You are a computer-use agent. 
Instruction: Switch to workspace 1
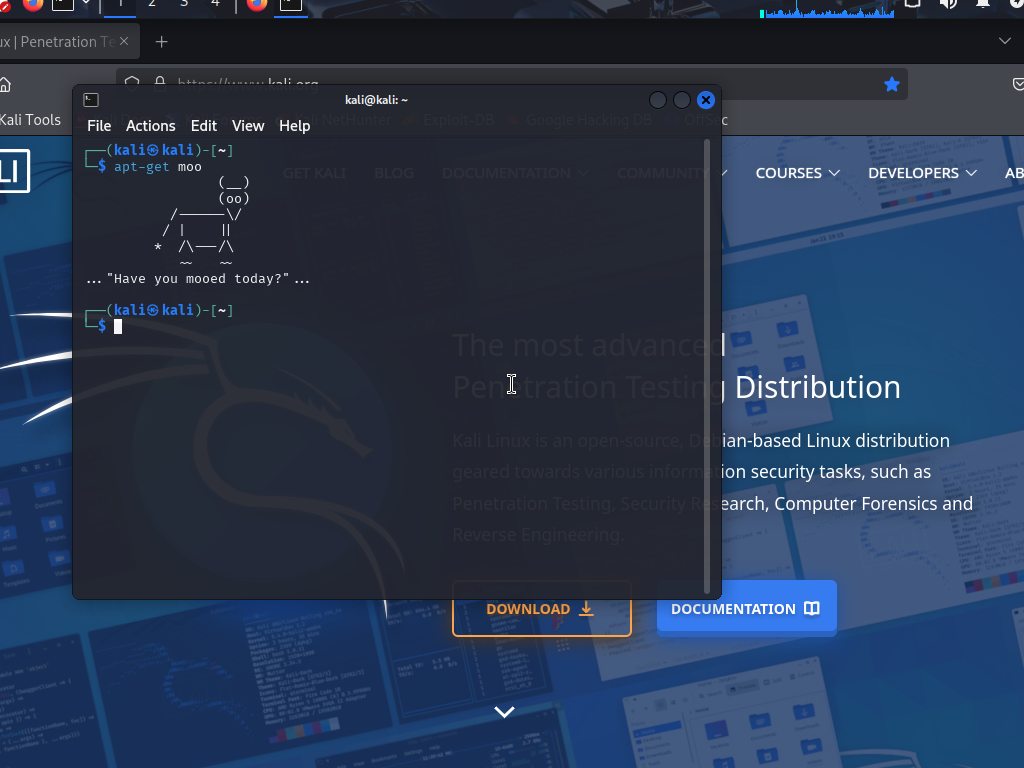click(120, 5)
